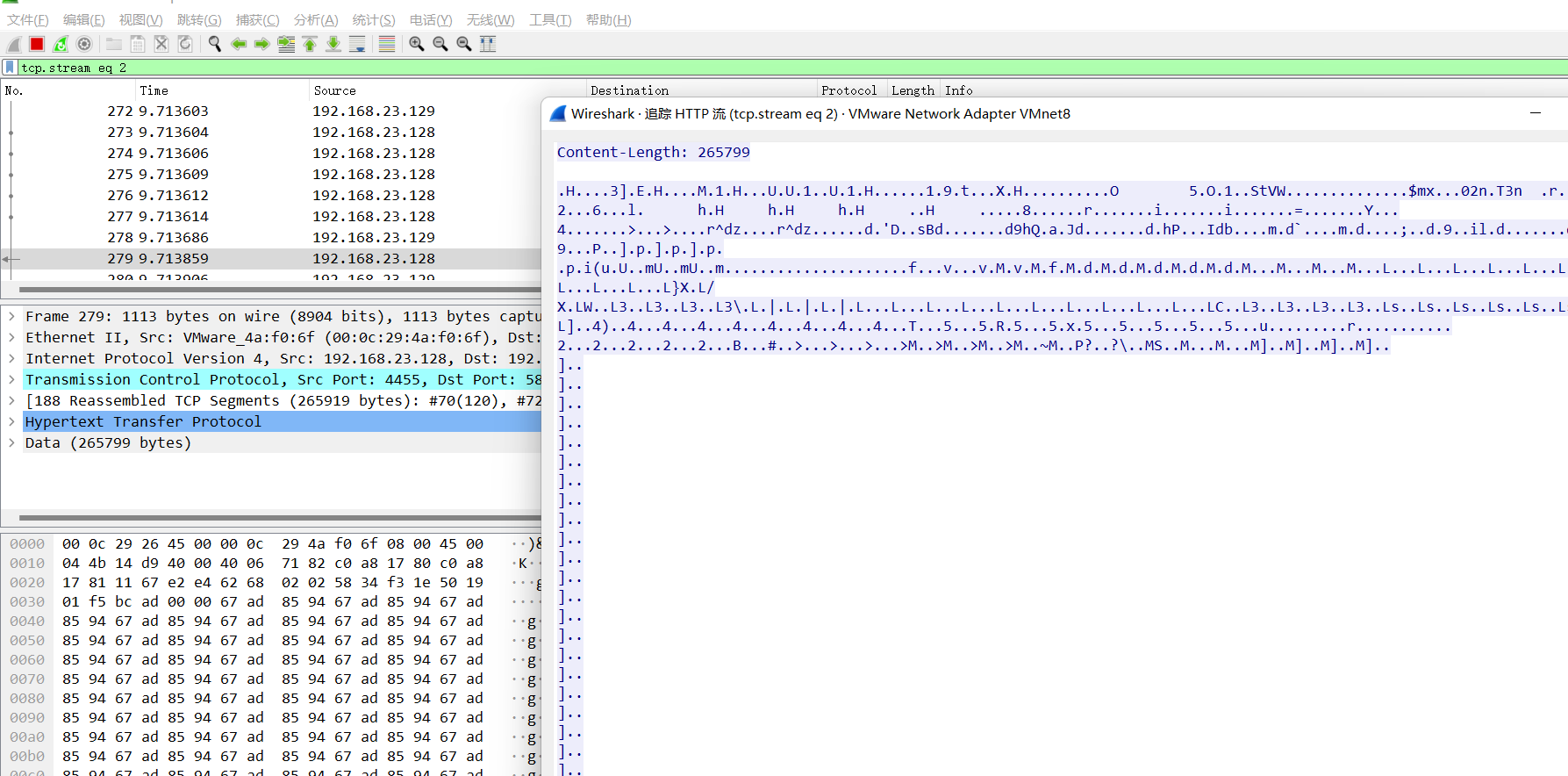Screen dimensions: 1568x776
Task: Stop the running capture with red square
Action: click(x=37, y=44)
